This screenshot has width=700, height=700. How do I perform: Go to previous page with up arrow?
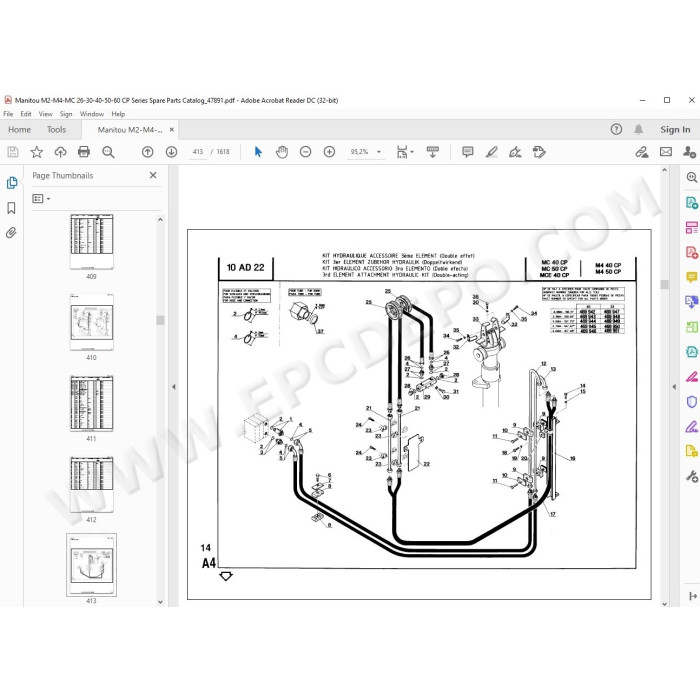point(147,152)
